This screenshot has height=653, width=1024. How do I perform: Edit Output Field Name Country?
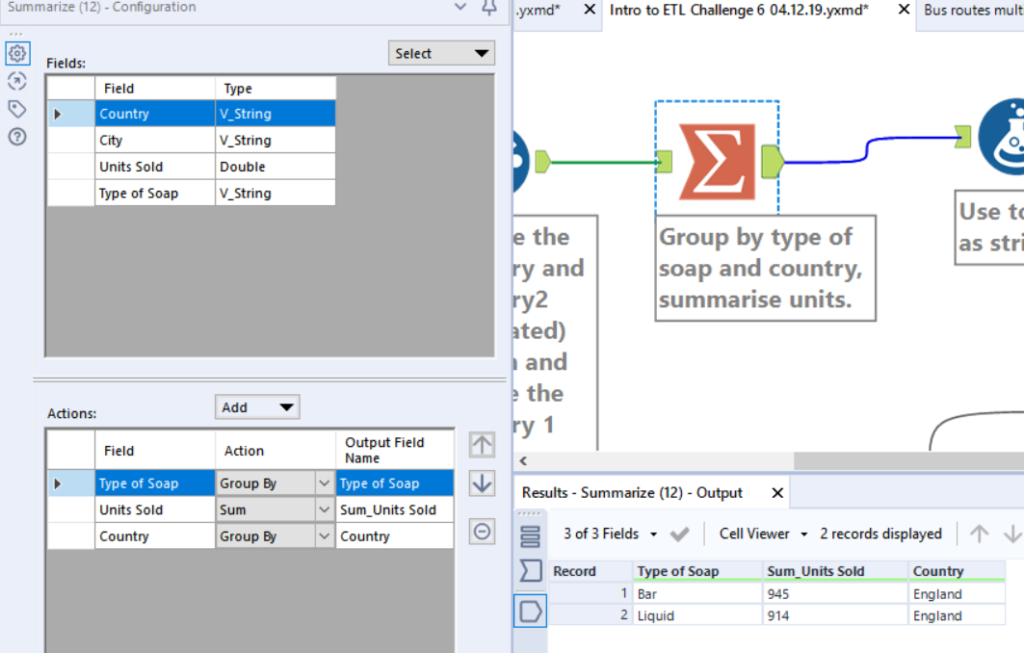pyautogui.click(x=394, y=537)
